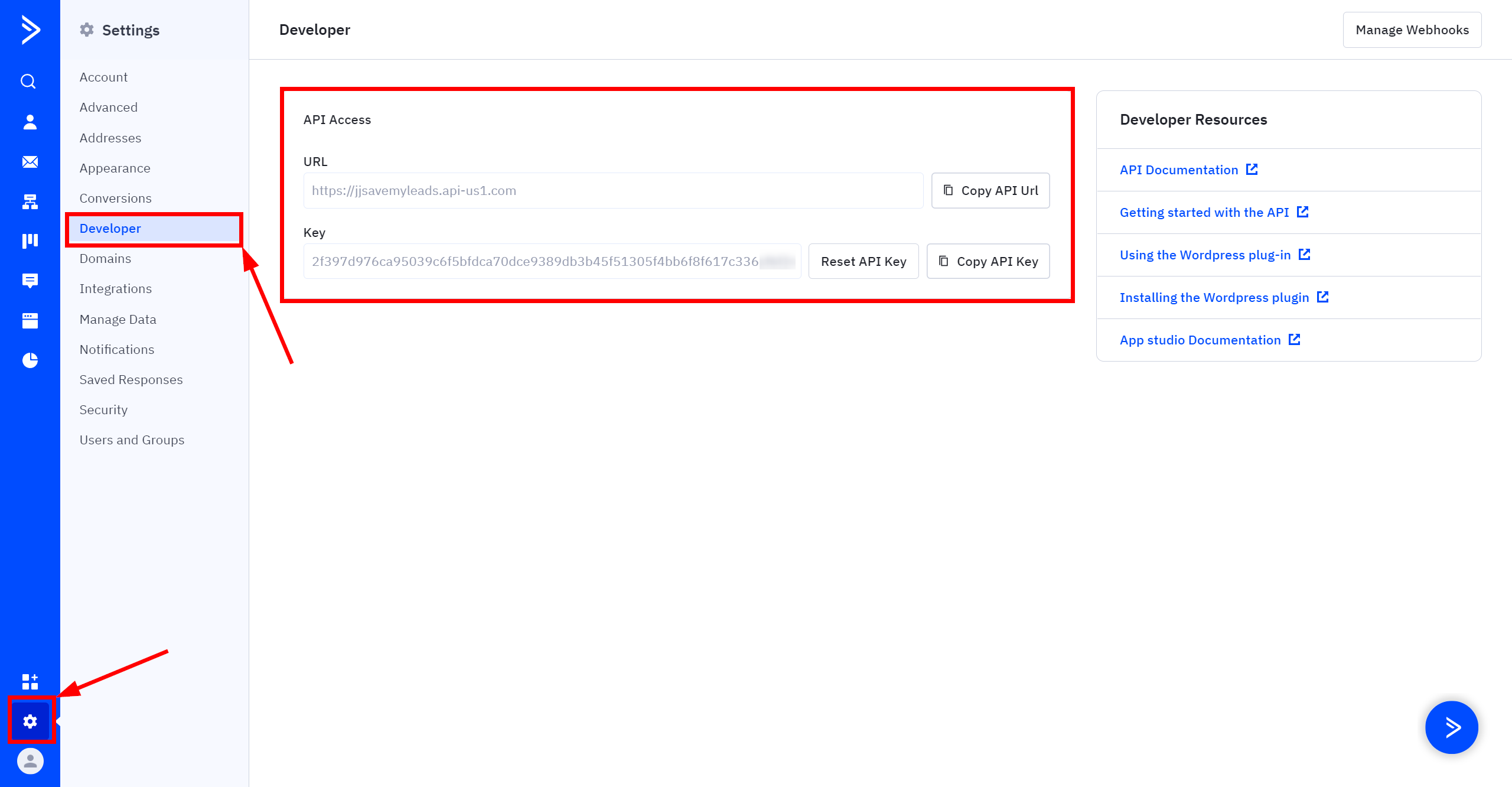1512x787 pixels.
Task: Open Addresses settings page
Action: pos(110,138)
